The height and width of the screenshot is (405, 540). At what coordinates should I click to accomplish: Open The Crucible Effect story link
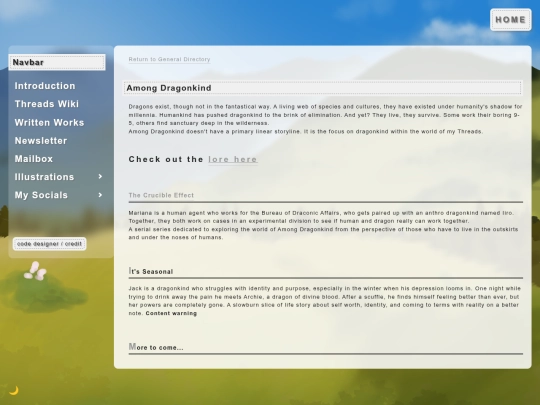point(161,195)
